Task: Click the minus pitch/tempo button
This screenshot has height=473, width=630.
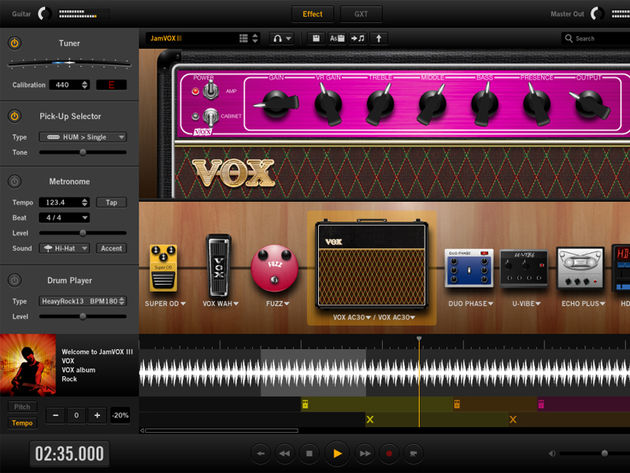Action: tap(56, 415)
